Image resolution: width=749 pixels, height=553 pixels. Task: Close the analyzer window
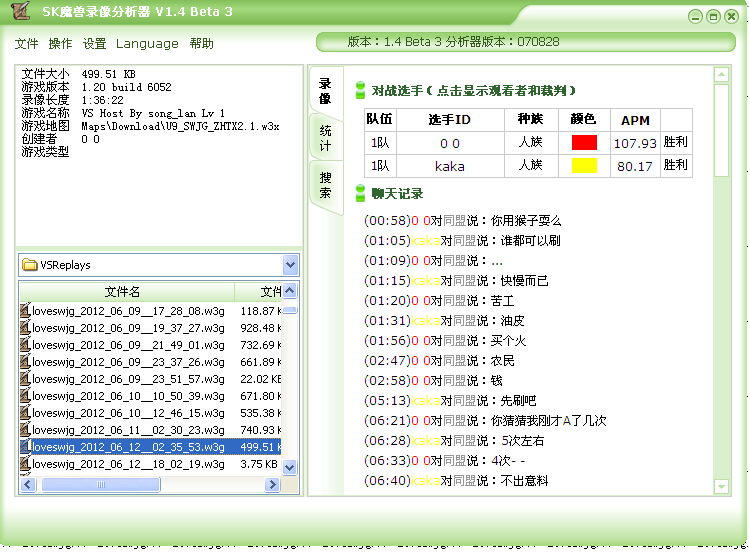(731, 17)
